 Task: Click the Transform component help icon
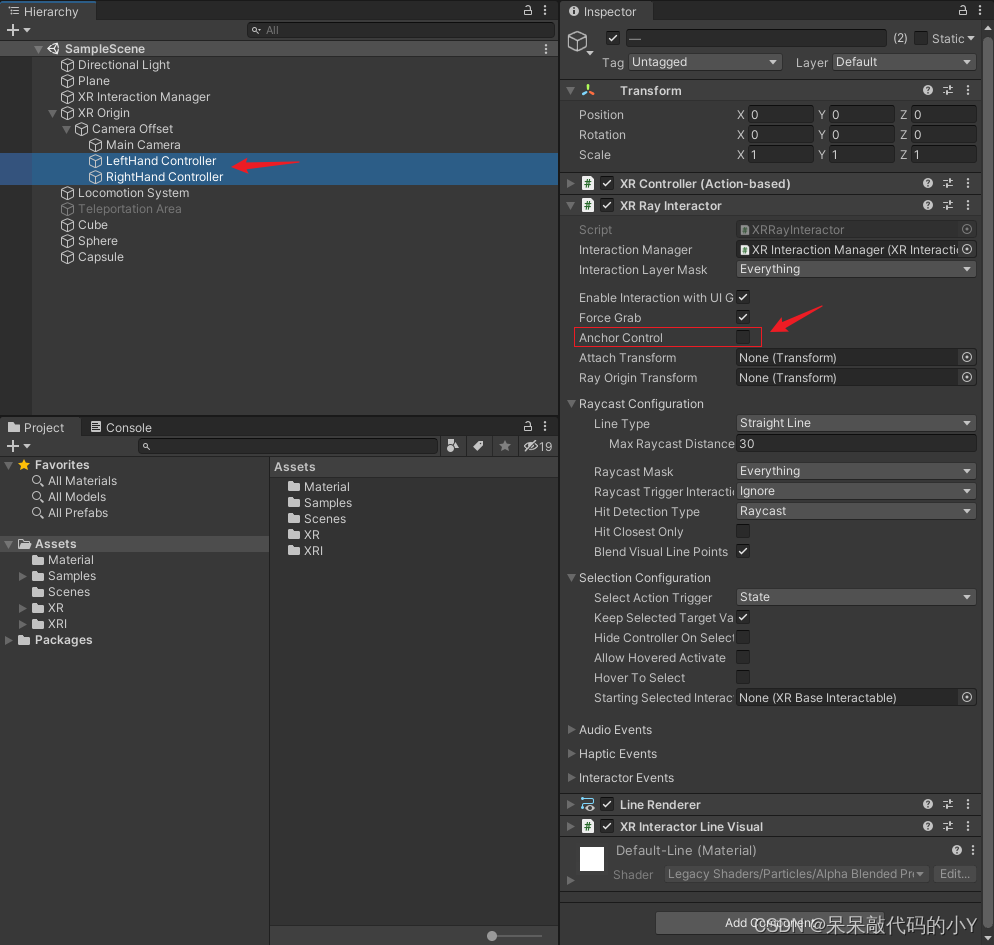tap(928, 90)
